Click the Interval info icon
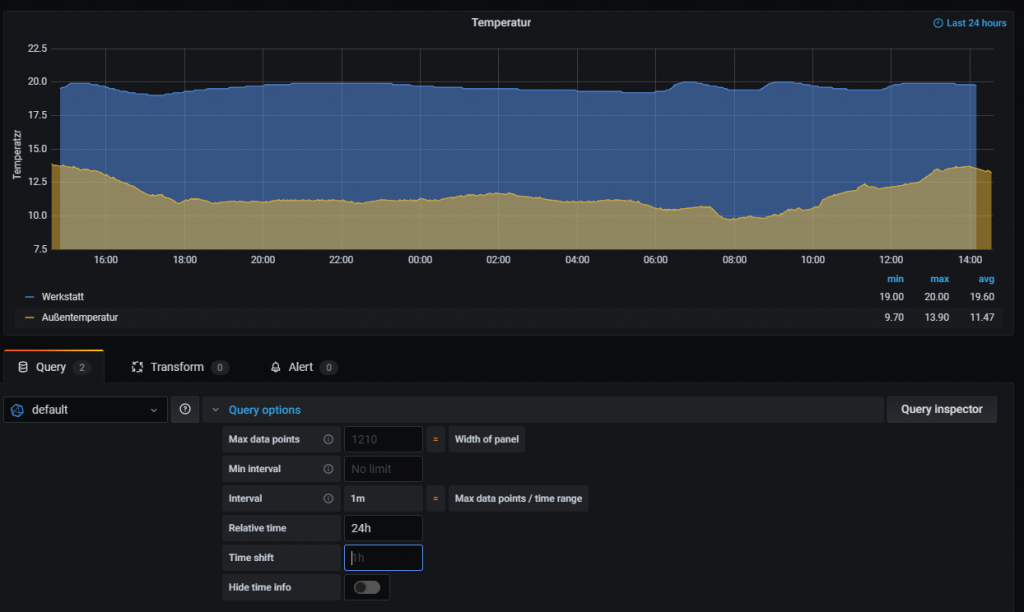1024x612 pixels. [x=328, y=498]
